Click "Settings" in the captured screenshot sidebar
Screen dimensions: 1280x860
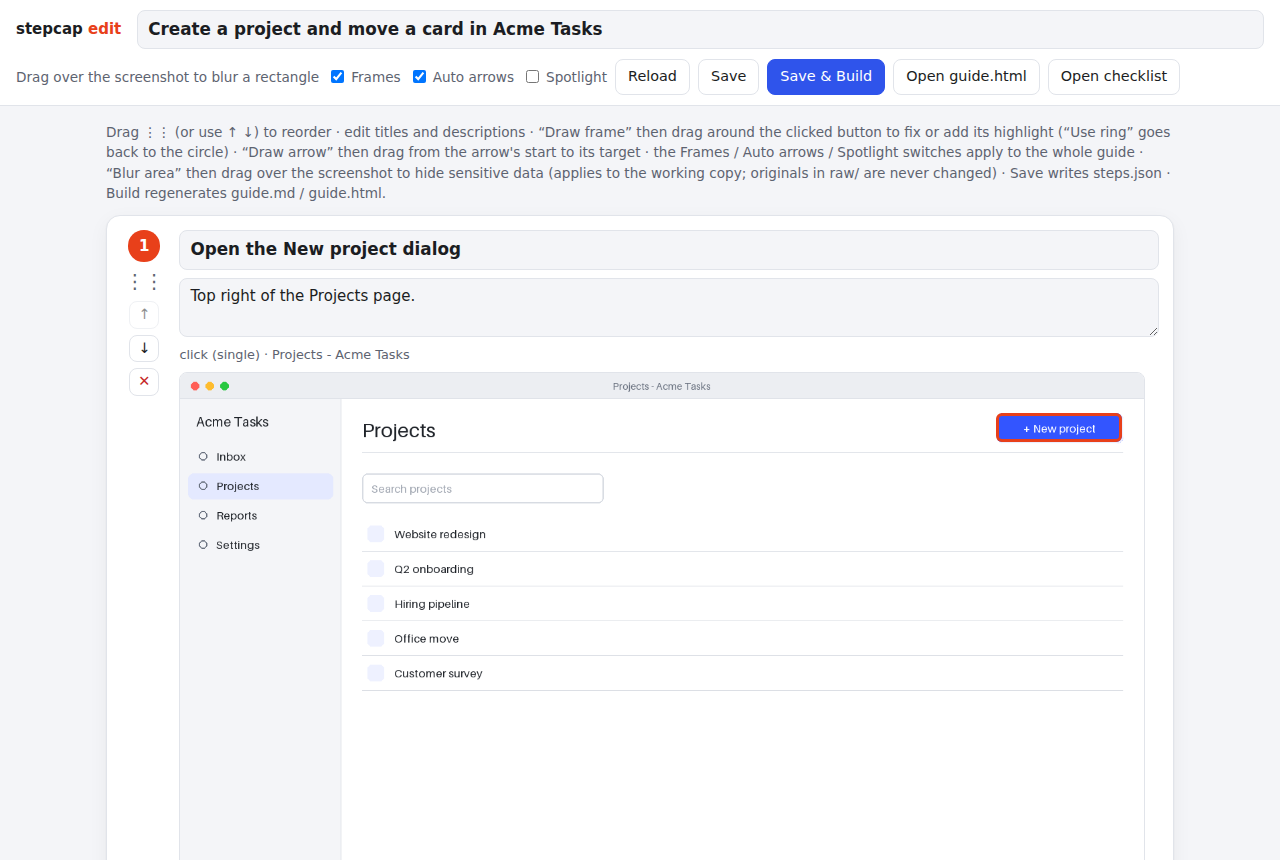pos(238,545)
